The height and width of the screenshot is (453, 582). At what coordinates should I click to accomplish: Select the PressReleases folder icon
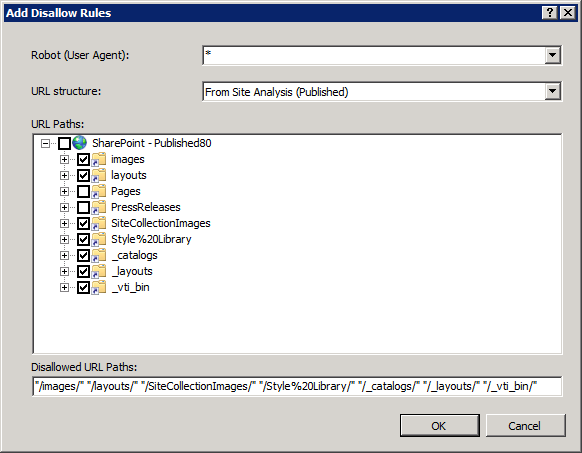pyautogui.click(x=99, y=207)
